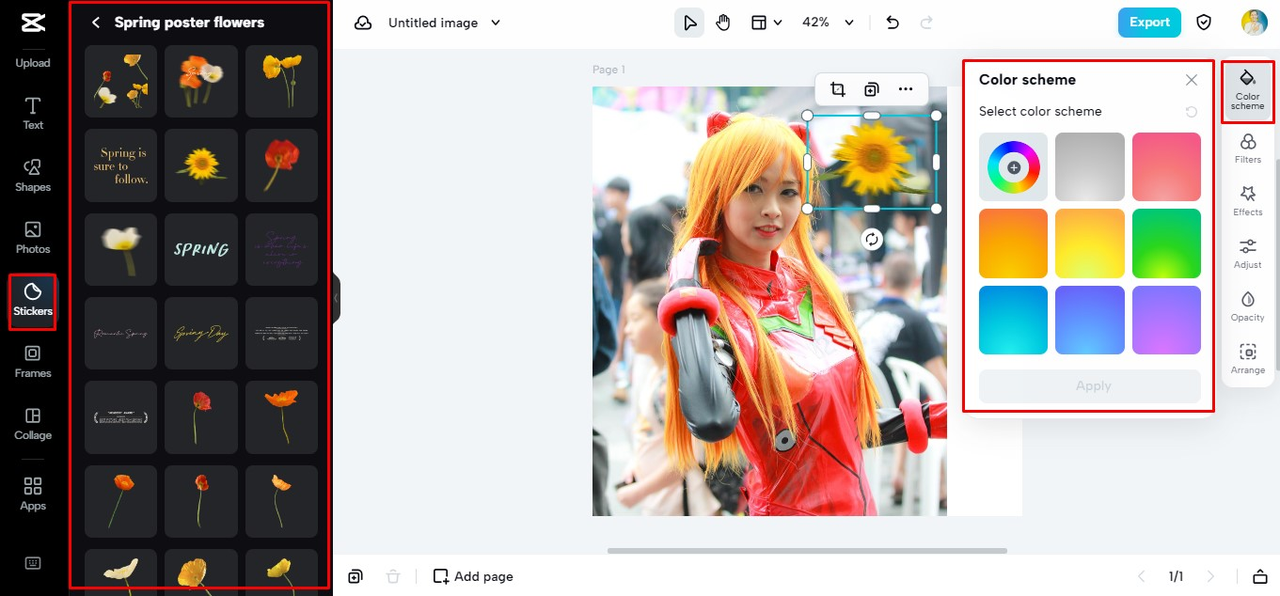Click the Export button

pyautogui.click(x=1149, y=22)
